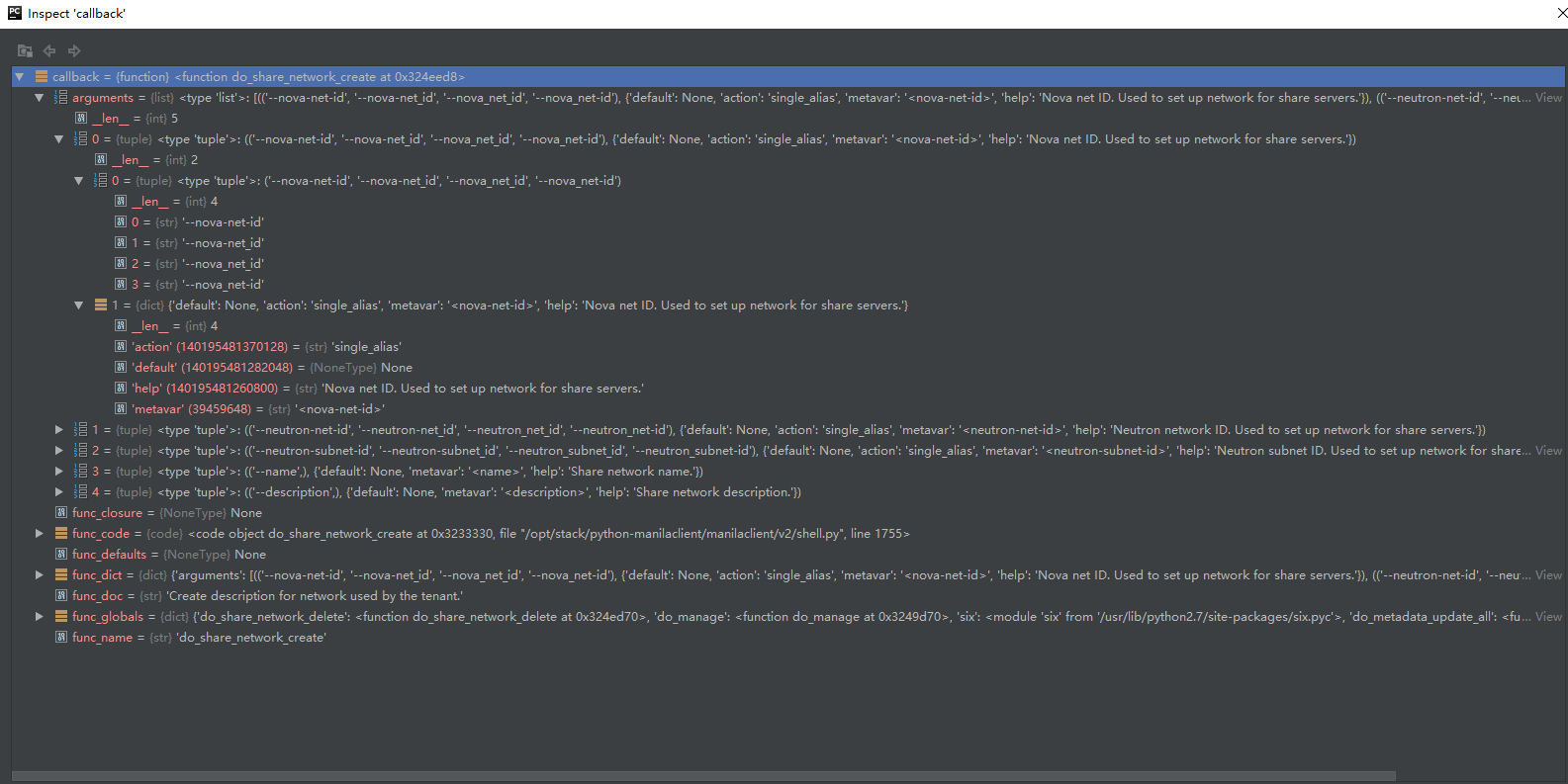Screen dimensions: 1568x784
Task: Expand the func_globals node
Action: pos(40,616)
